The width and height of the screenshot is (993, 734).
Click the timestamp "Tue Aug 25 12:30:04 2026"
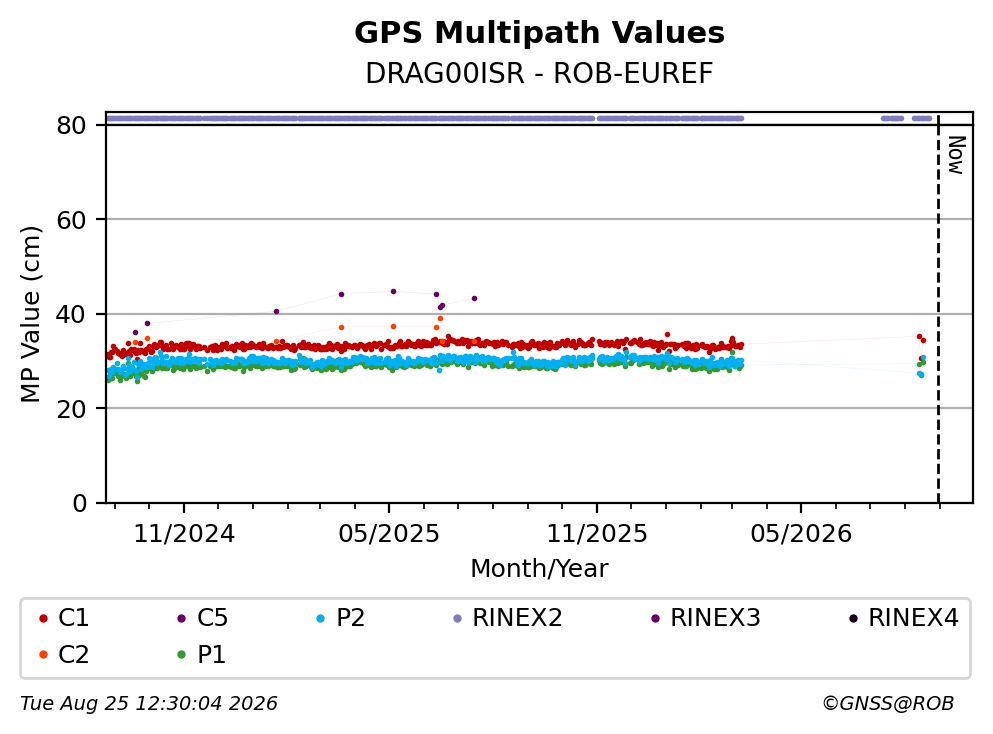pyautogui.click(x=149, y=704)
